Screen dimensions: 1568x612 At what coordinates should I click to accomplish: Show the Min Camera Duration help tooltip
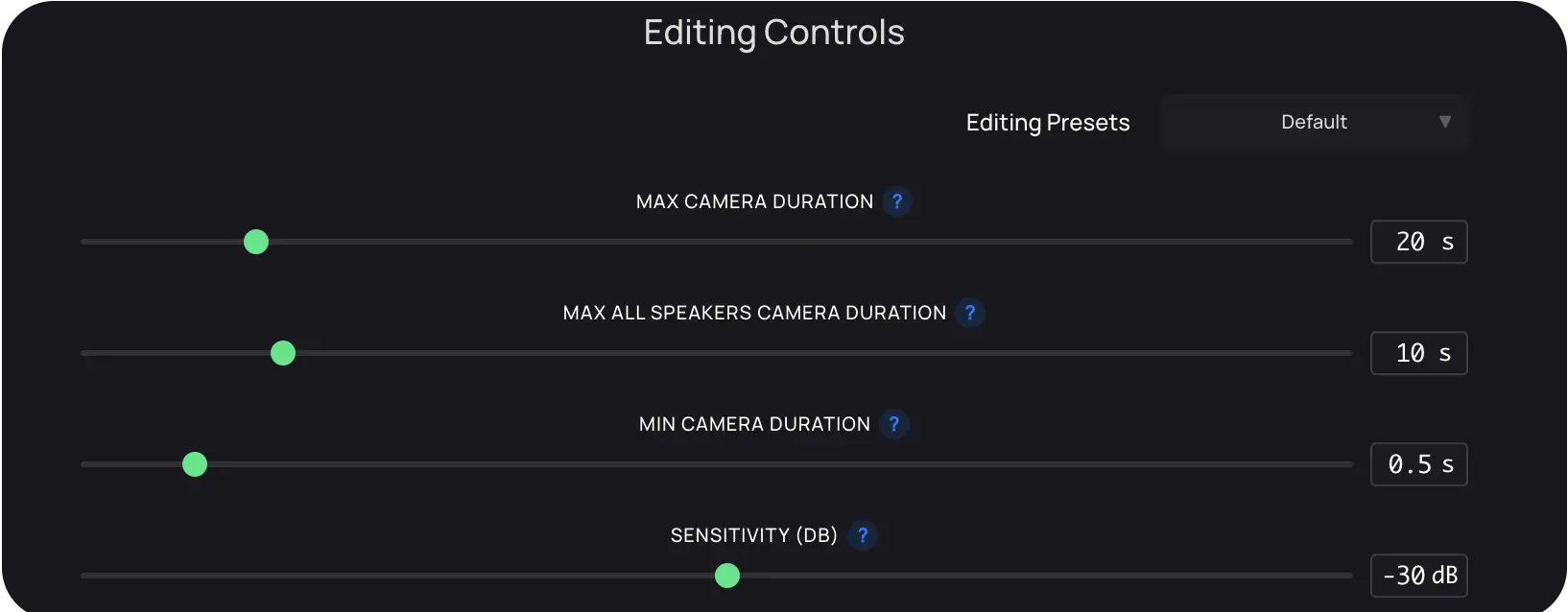(894, 424)
